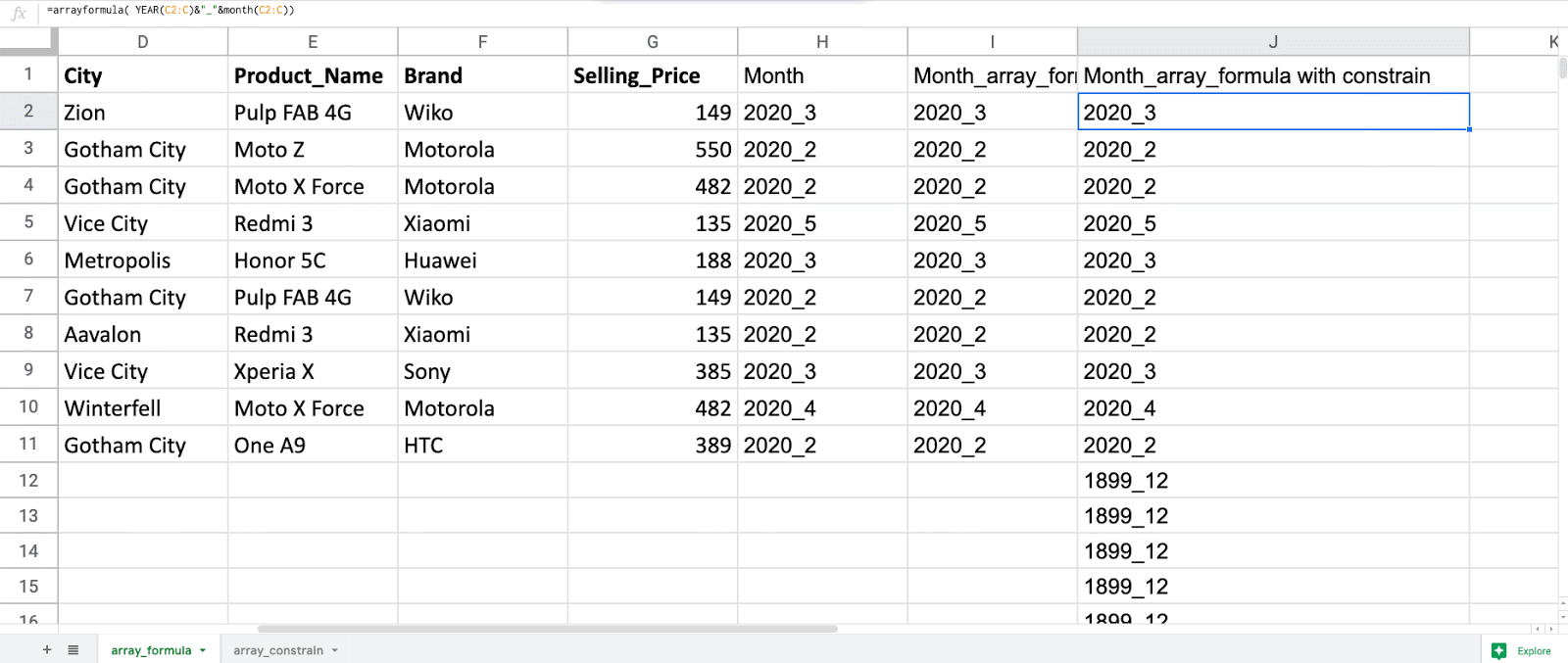1568x663 pixels.
Task: Select the array_formula sheet tab
Action: click(x=149, y=649)
